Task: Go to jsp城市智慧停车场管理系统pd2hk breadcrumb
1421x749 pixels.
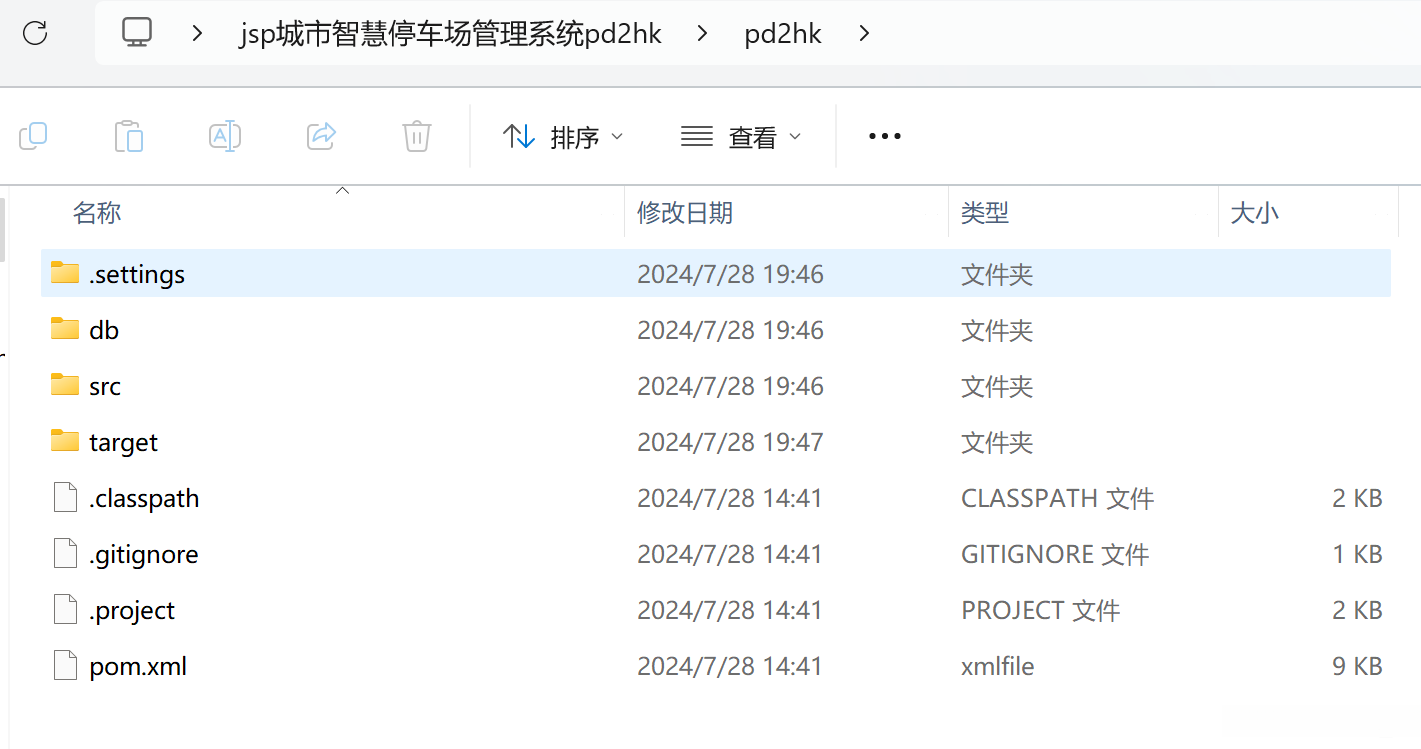Action: (x=451, y=34)
